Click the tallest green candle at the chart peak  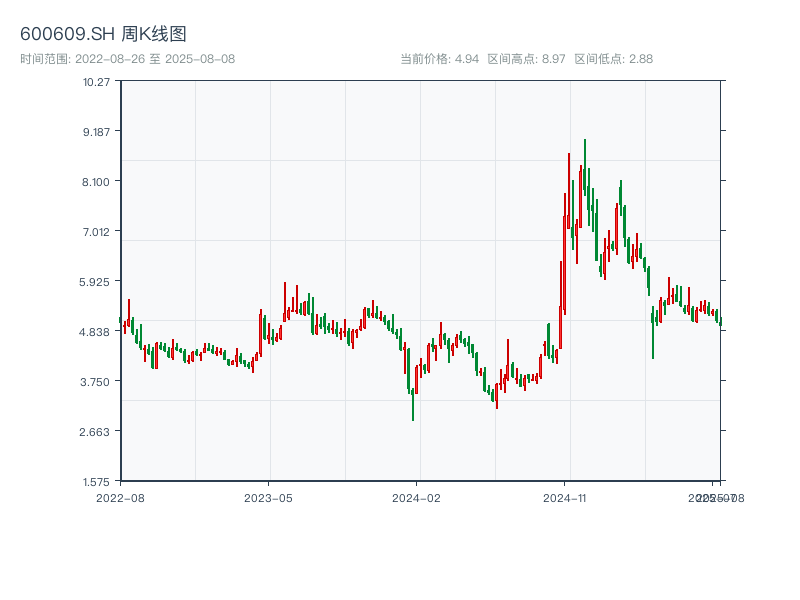[x=585, y=168]
